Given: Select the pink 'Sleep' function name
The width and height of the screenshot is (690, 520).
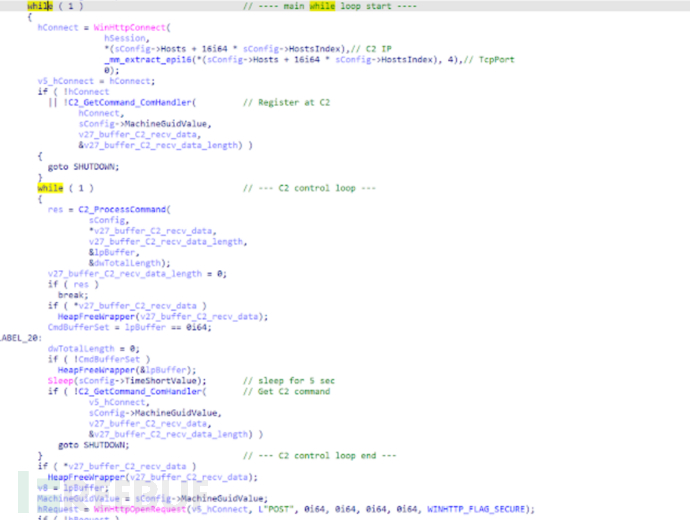Looking at the screenshot, I should coord(60,381).
